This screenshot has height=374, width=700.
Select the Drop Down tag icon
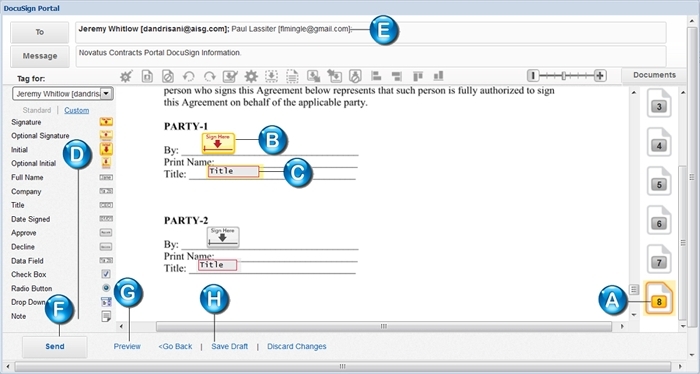pos(106,302)
